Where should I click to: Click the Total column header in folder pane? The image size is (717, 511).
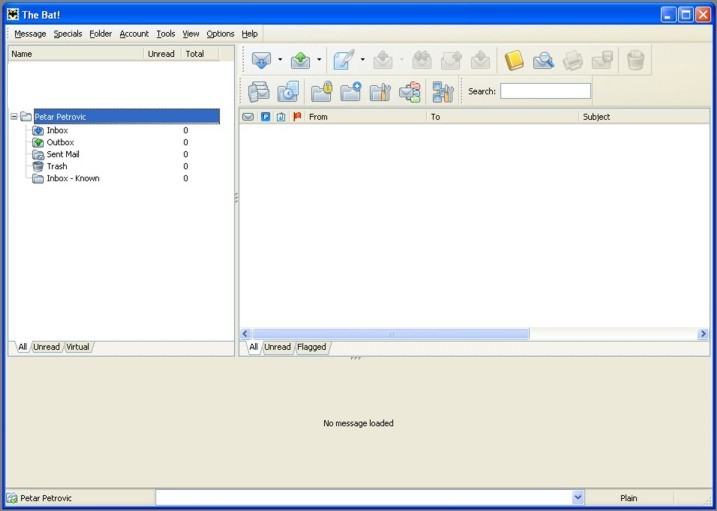click(x=200, y=54)
